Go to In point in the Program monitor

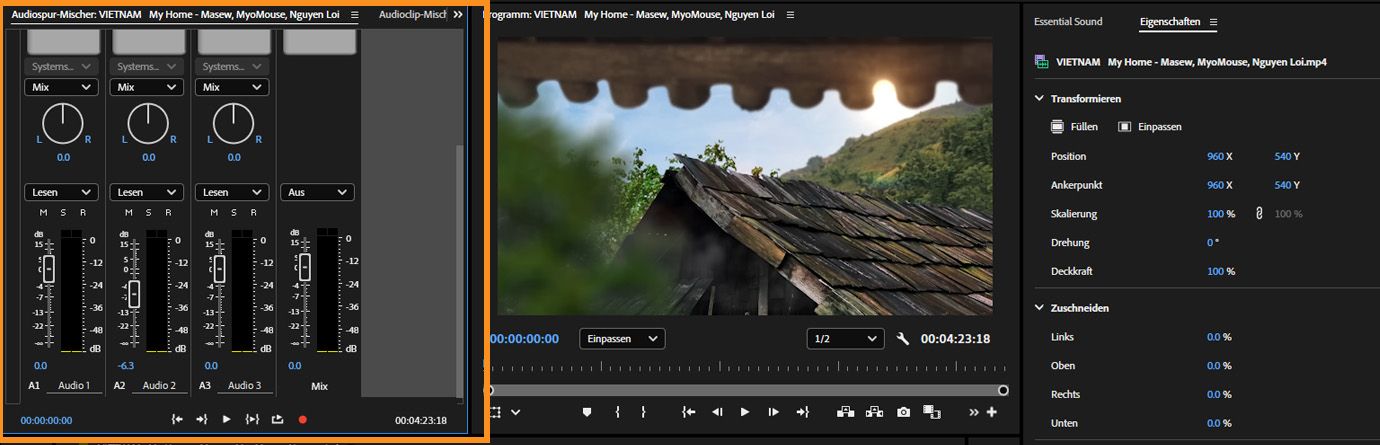689,412
